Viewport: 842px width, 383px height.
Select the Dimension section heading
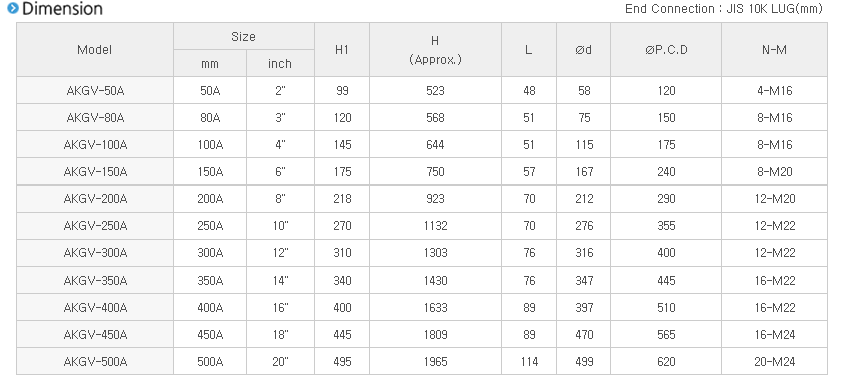tap(62, 9)
